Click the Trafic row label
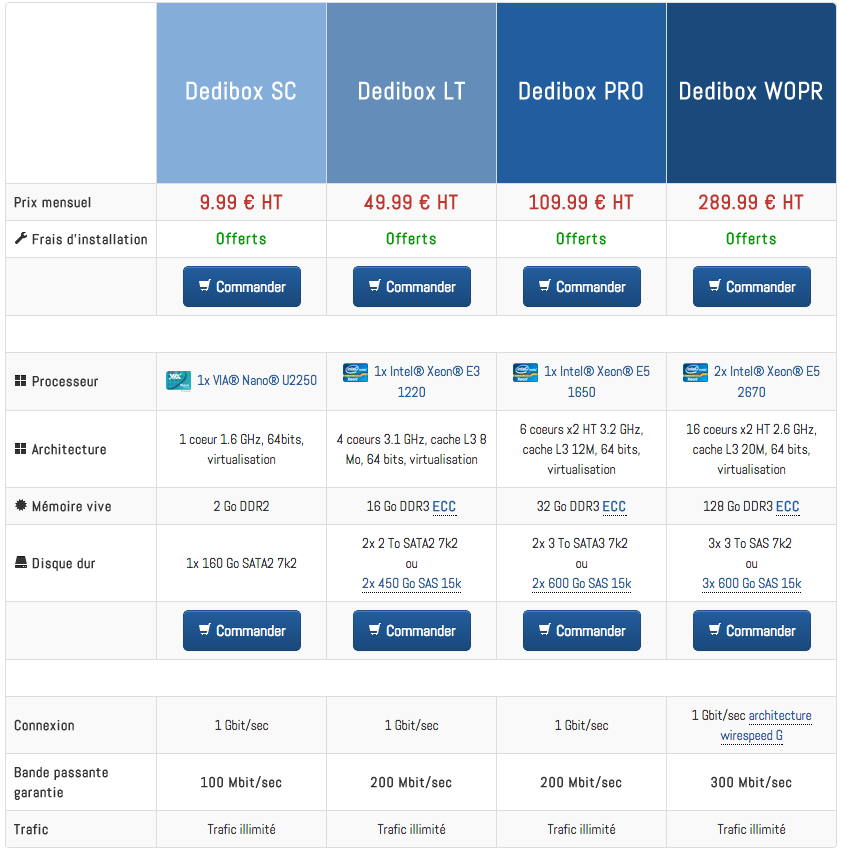841x853 pixels. [x=31, y=829]
